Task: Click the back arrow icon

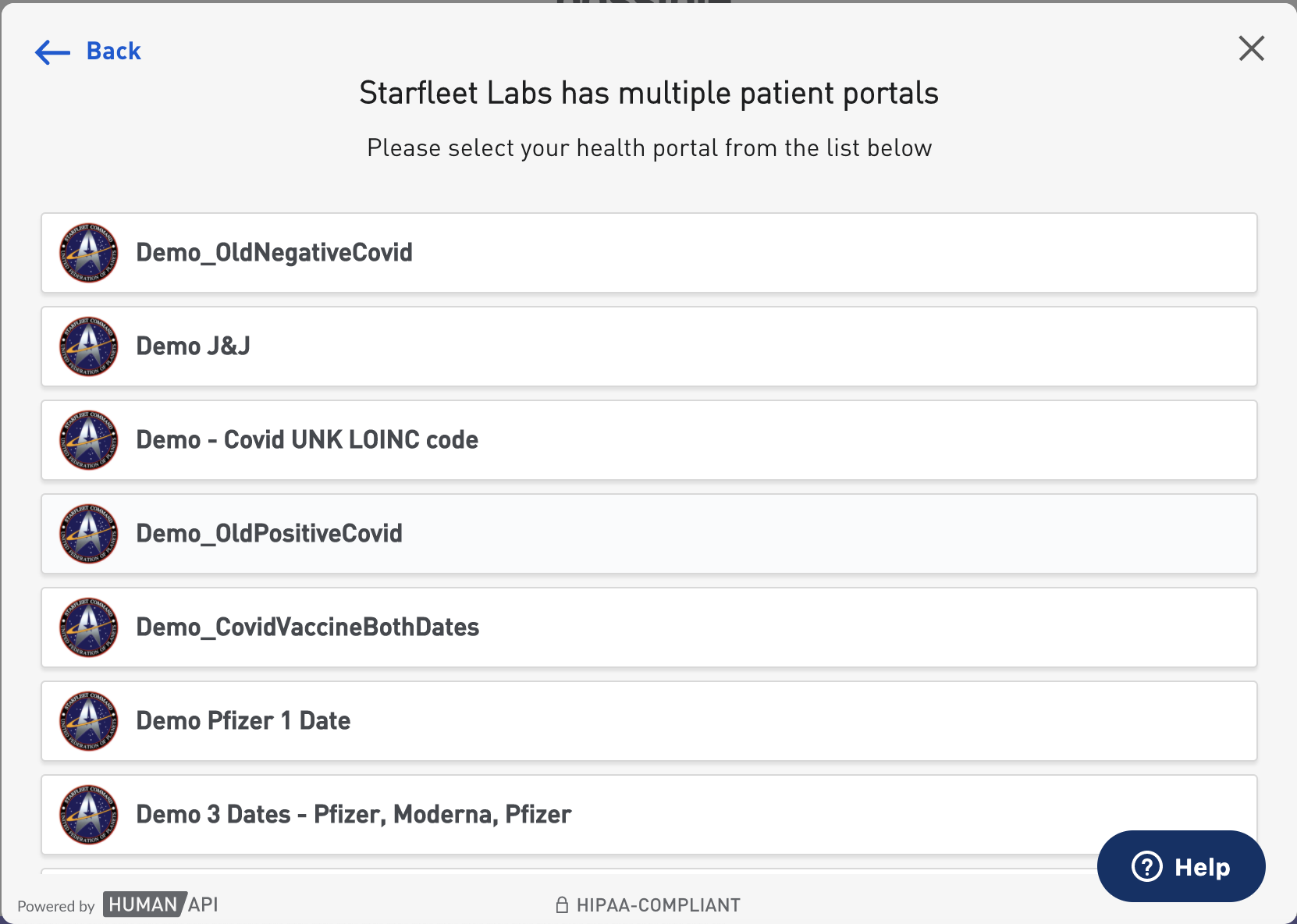Action: pyautogui.click(x=52, y=52)
